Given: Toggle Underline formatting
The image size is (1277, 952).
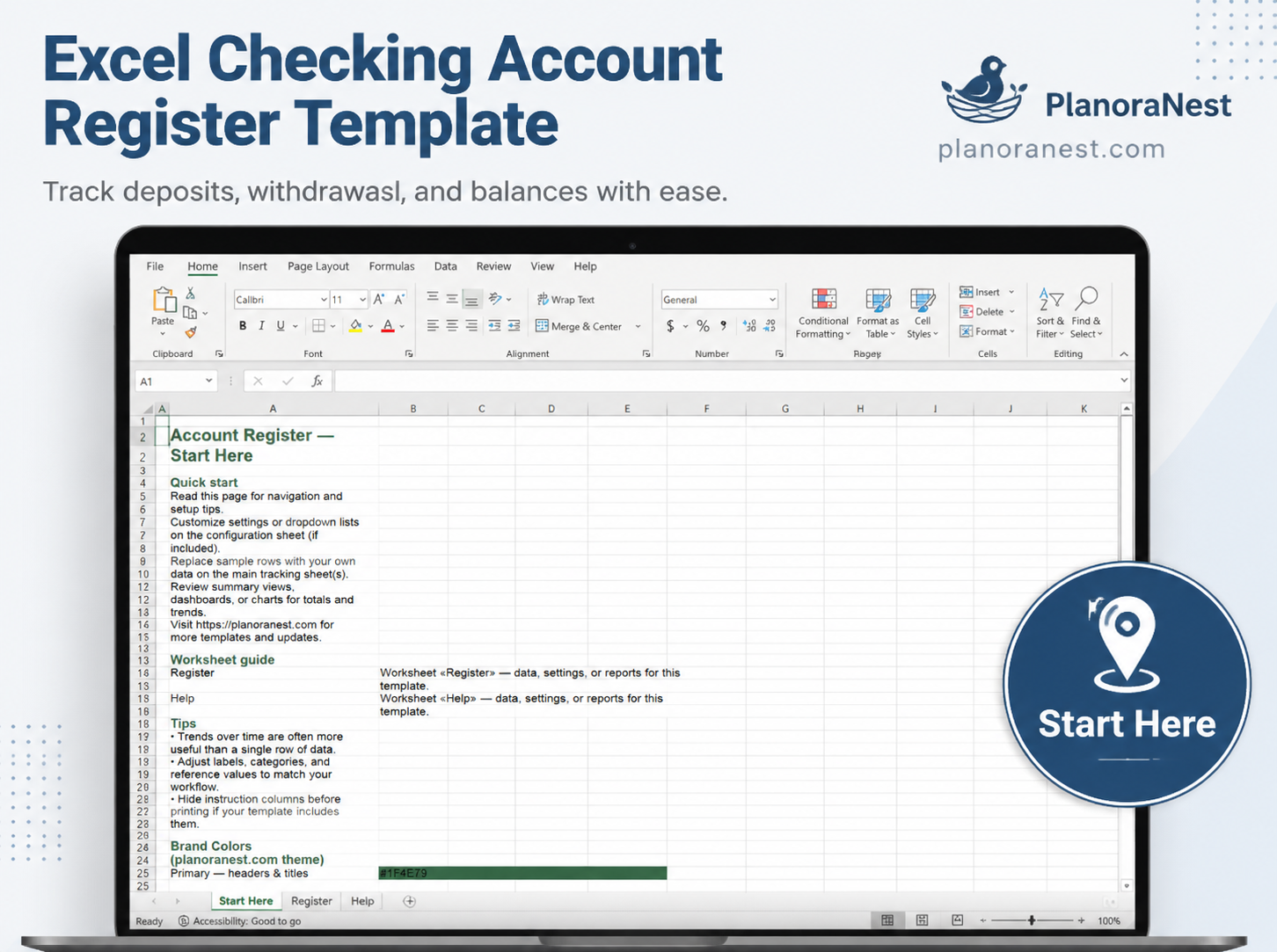Looking at the screenshot, I should click(x=281, y=326).
